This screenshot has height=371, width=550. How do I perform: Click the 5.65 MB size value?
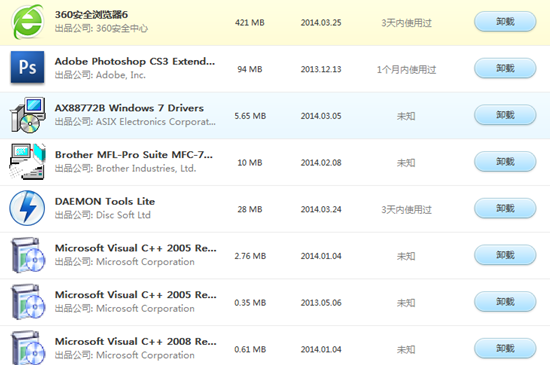point(250,116)
